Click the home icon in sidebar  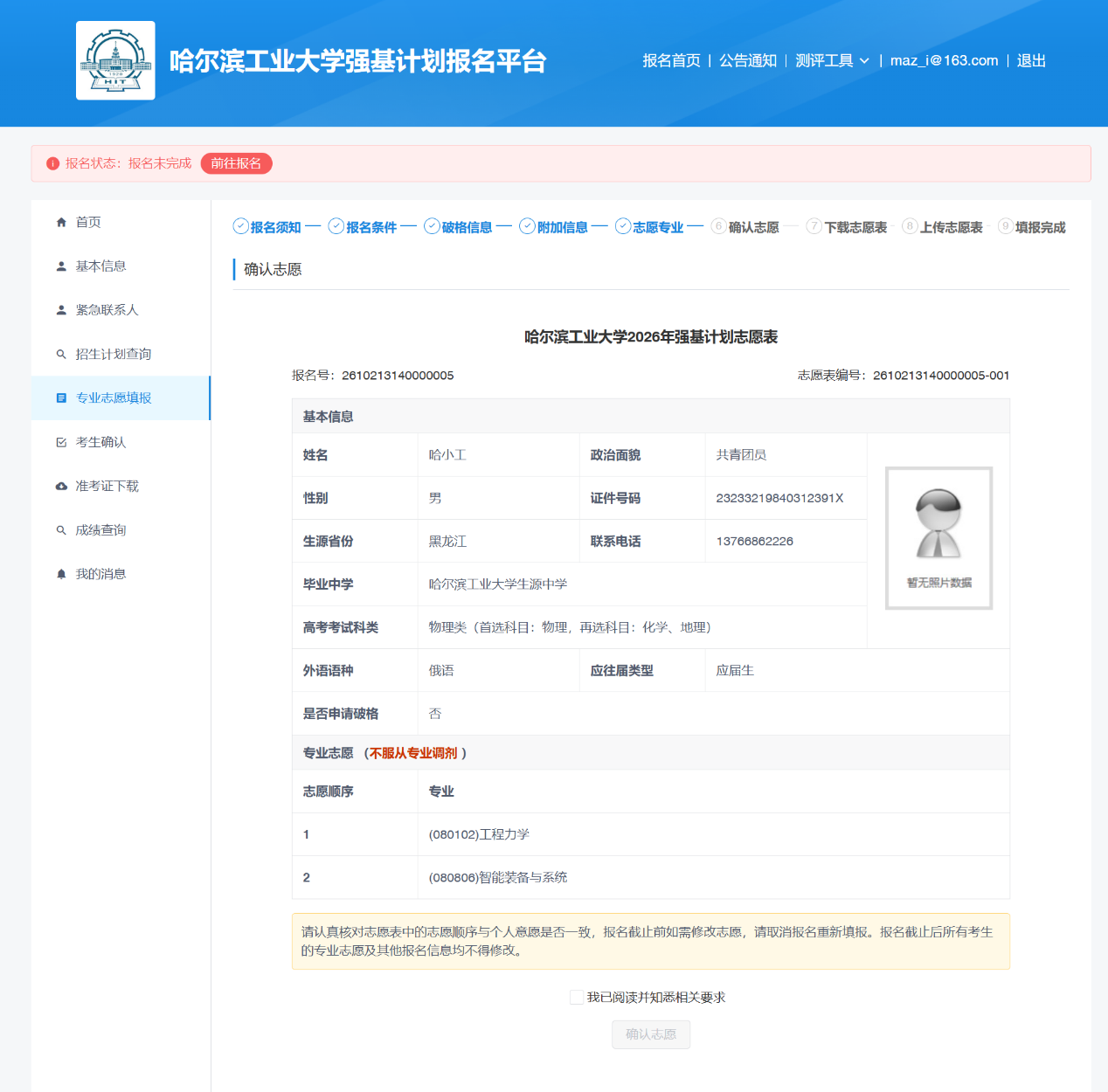click(61, 223)
